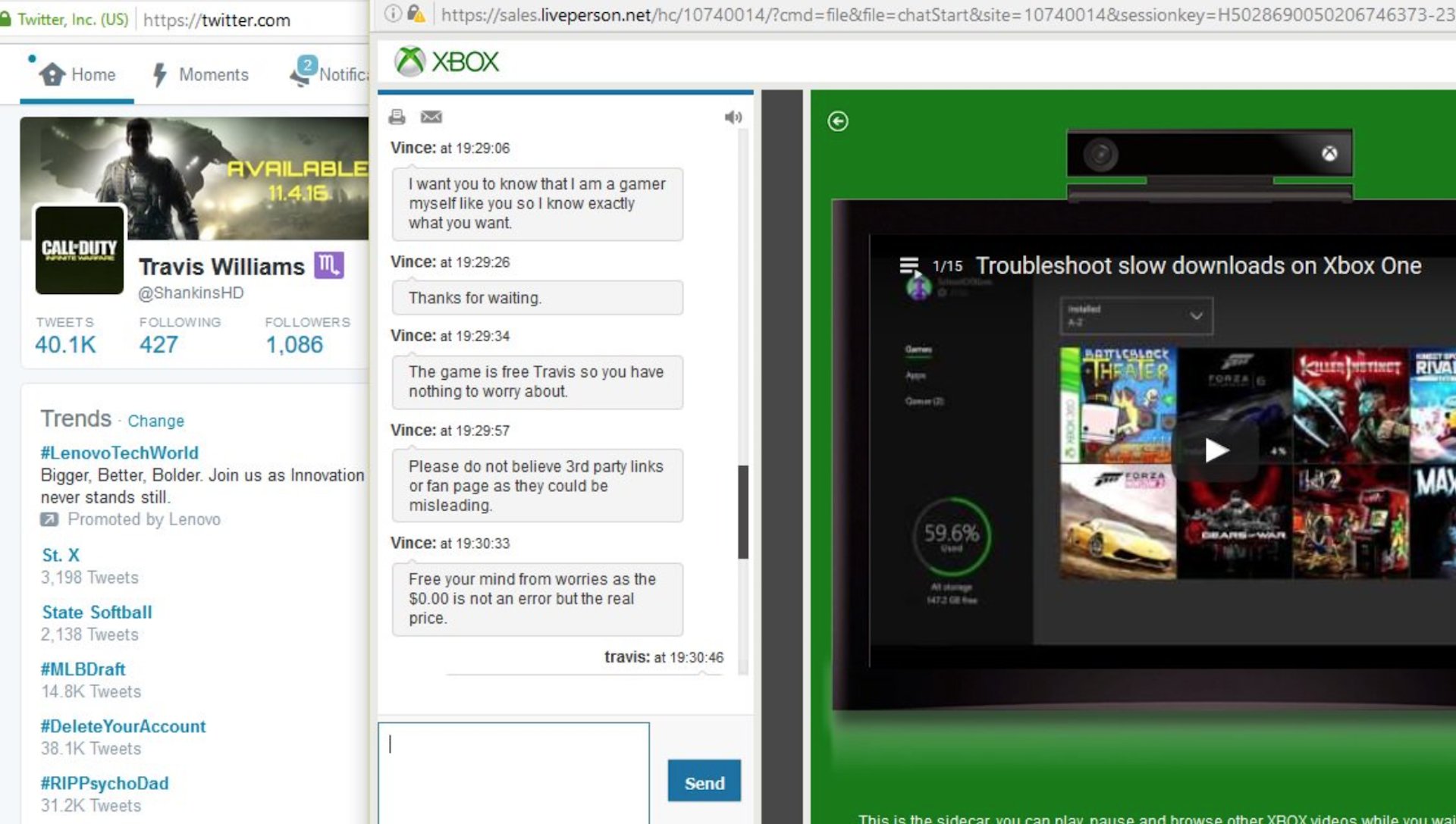Click the page info icon in address bar
Image resolution: width=1456 pixels, height=824 pixels.
392,14
